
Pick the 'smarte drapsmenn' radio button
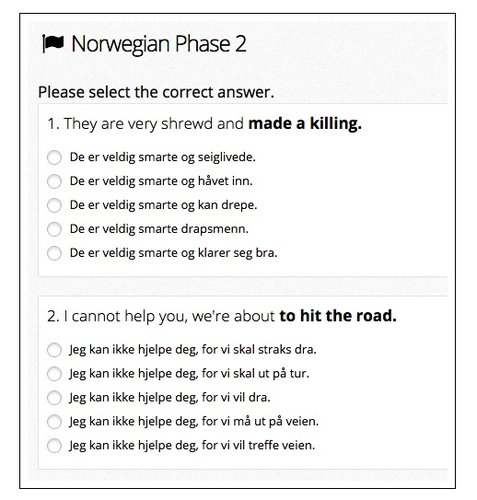54,229
